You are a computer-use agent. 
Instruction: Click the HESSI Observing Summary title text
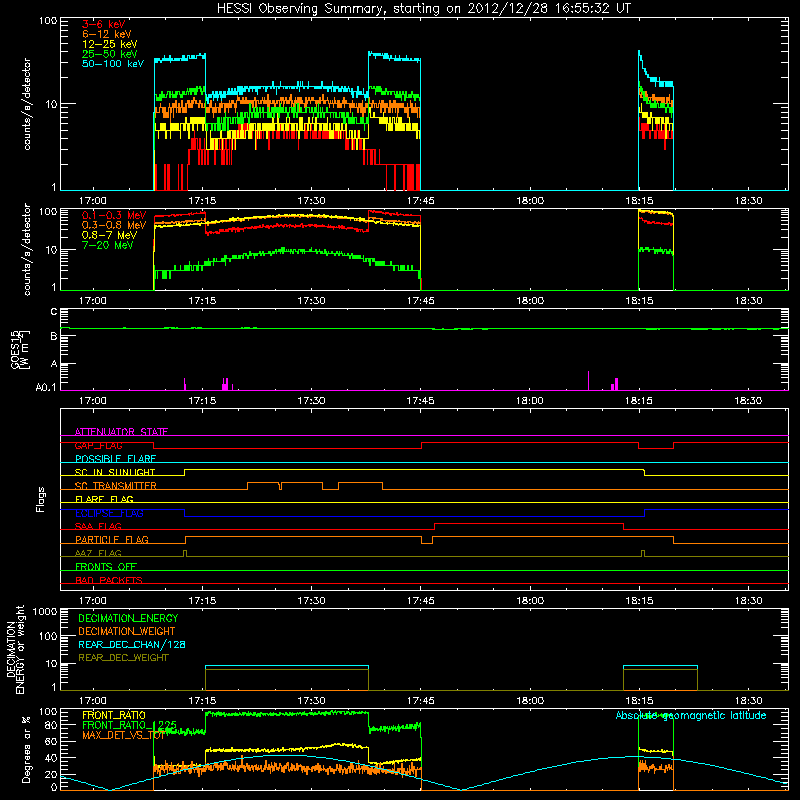pos(423,9)
